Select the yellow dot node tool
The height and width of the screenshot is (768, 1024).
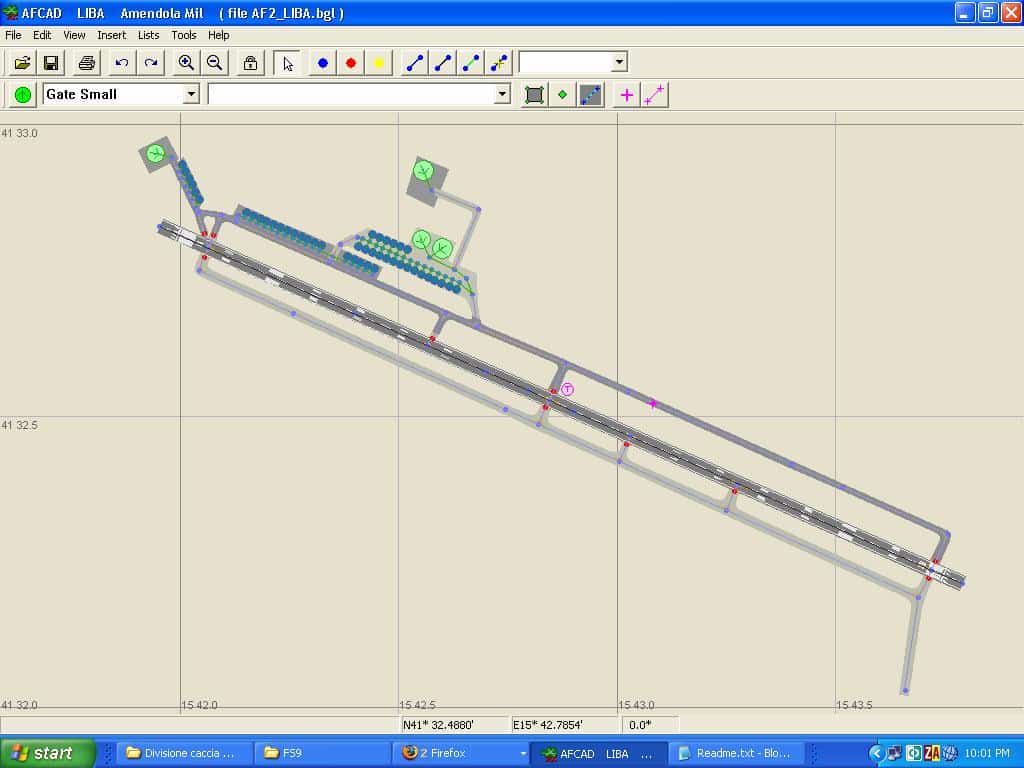tap(379, 63)
